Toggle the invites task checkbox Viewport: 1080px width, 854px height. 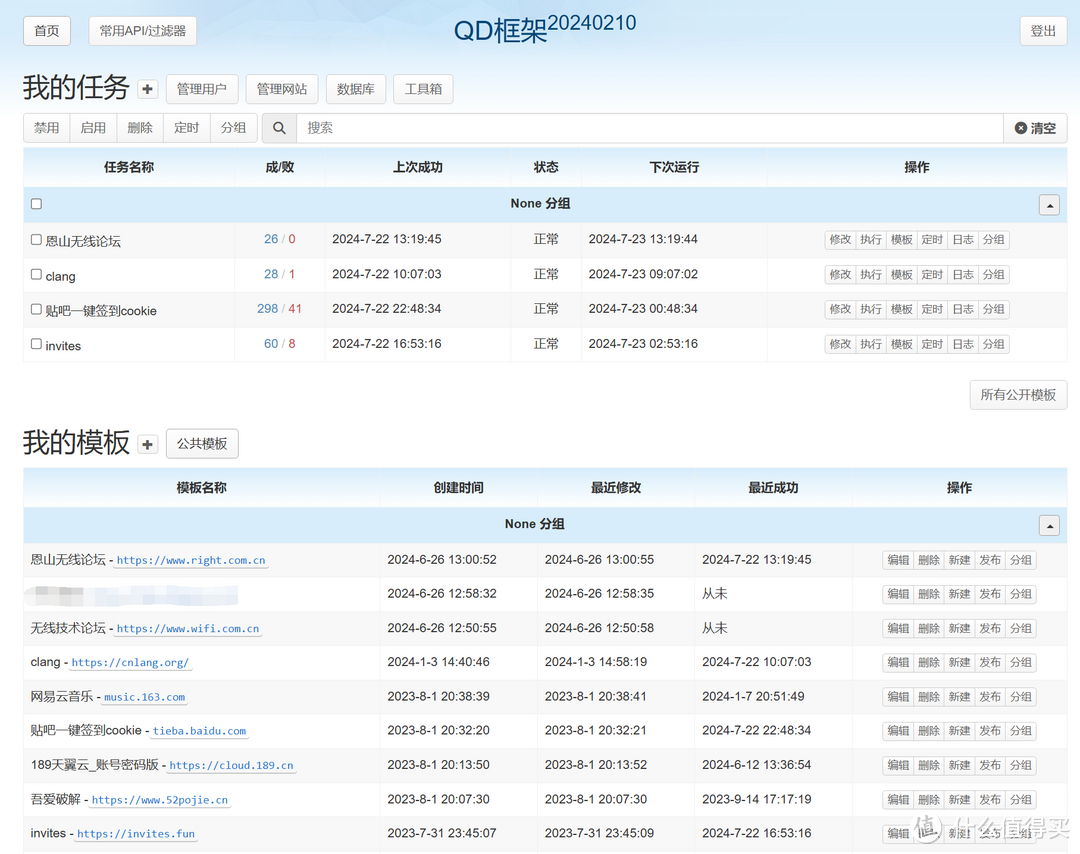tap(36, 344)
